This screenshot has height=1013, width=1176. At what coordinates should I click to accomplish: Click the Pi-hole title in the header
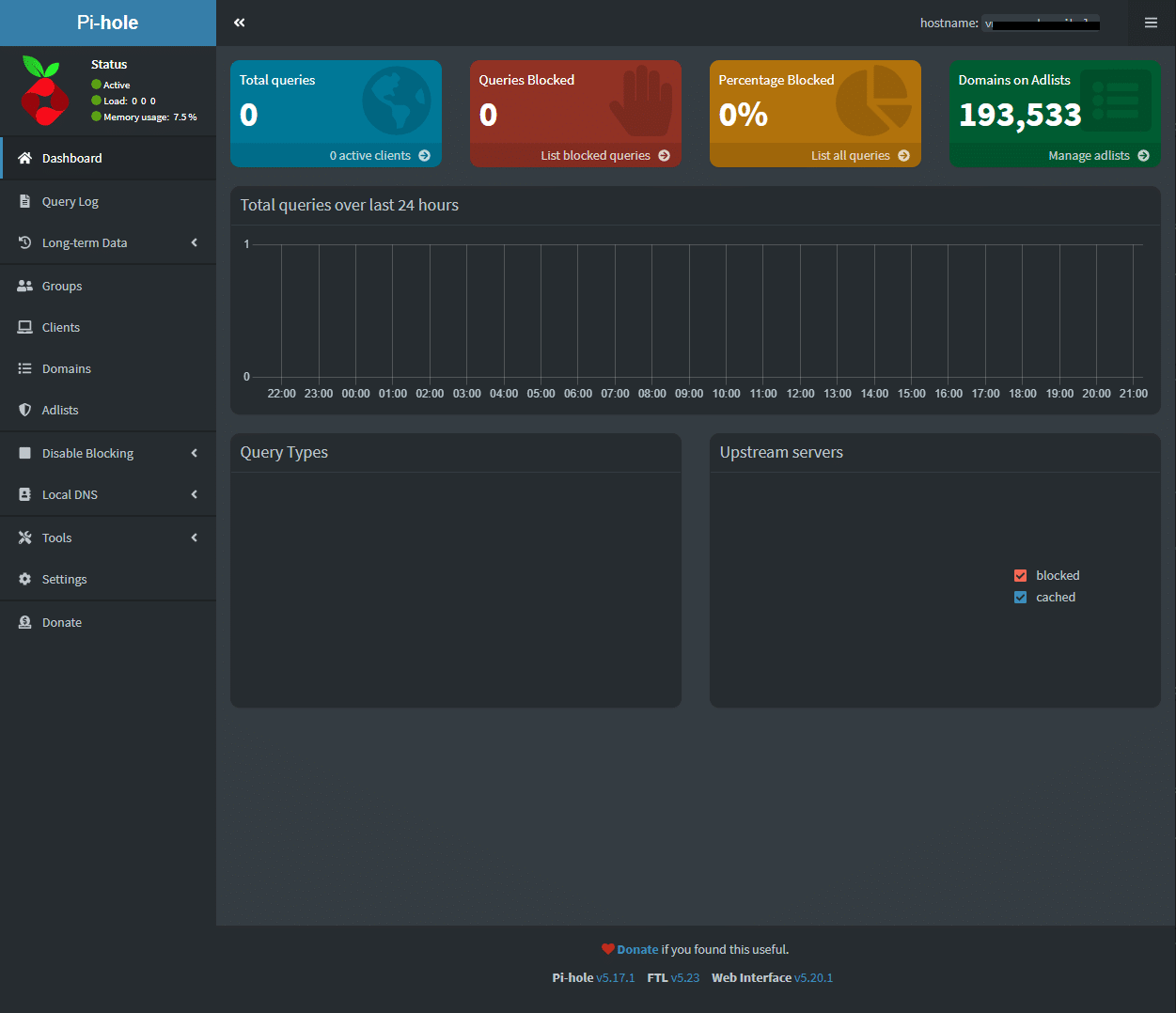(x=107, y=23)
